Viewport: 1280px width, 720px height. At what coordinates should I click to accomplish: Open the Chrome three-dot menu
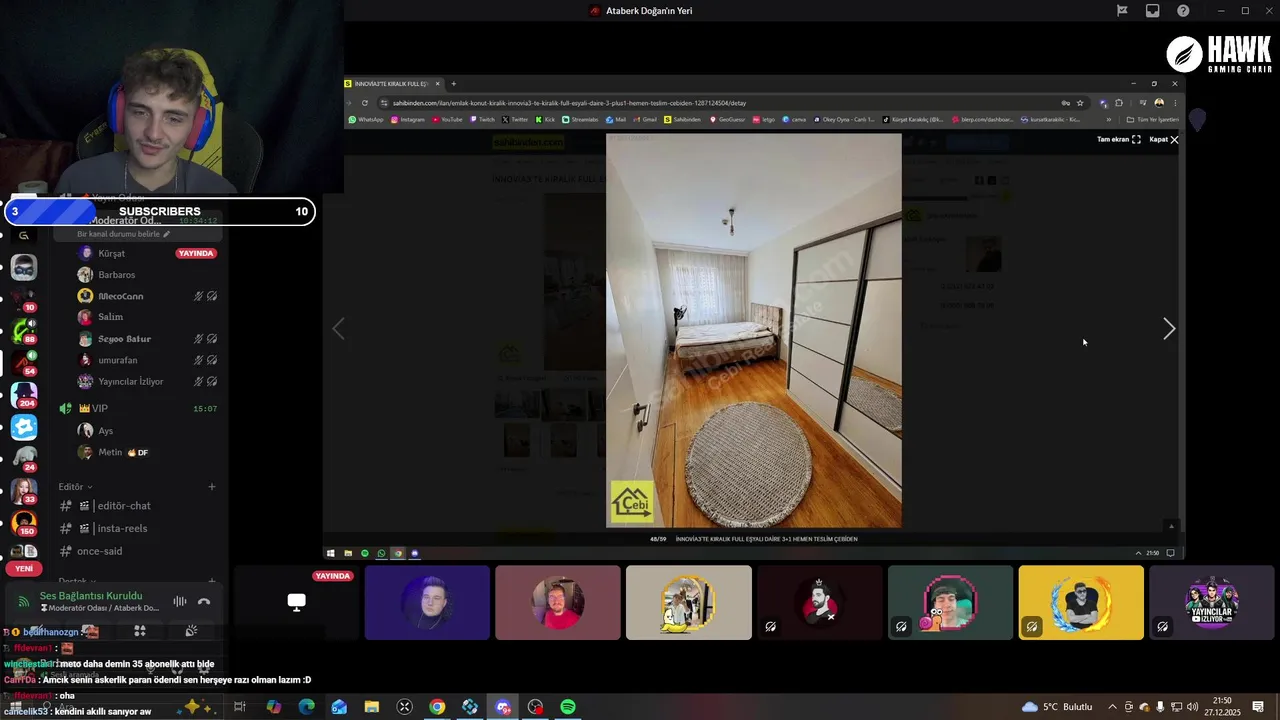click(1174, 103)
